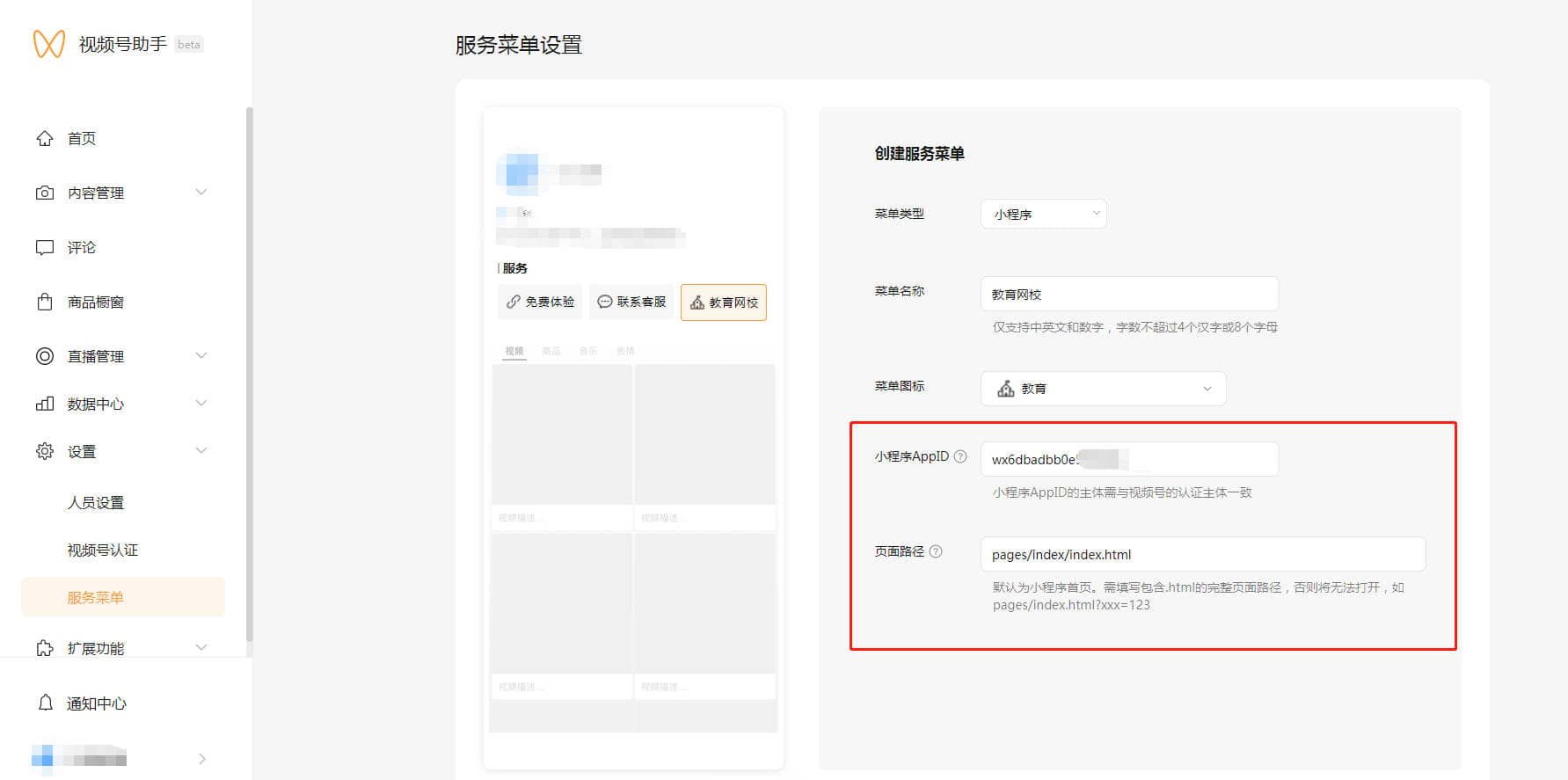Click the 首页 home icon
This screenshot has height=780, width=1568.
45,138
